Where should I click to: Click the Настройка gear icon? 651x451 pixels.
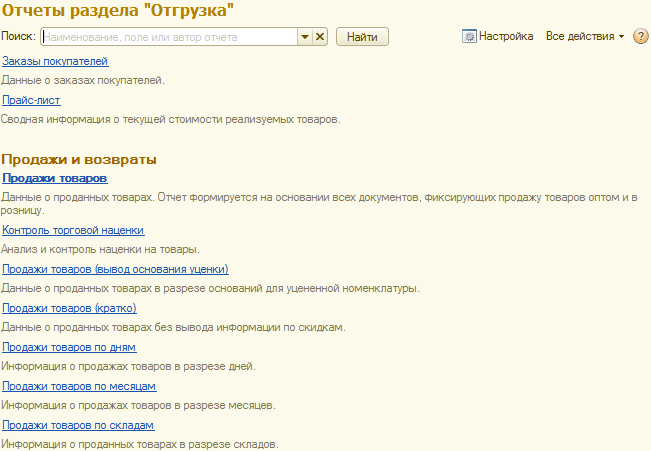point(469,36)
